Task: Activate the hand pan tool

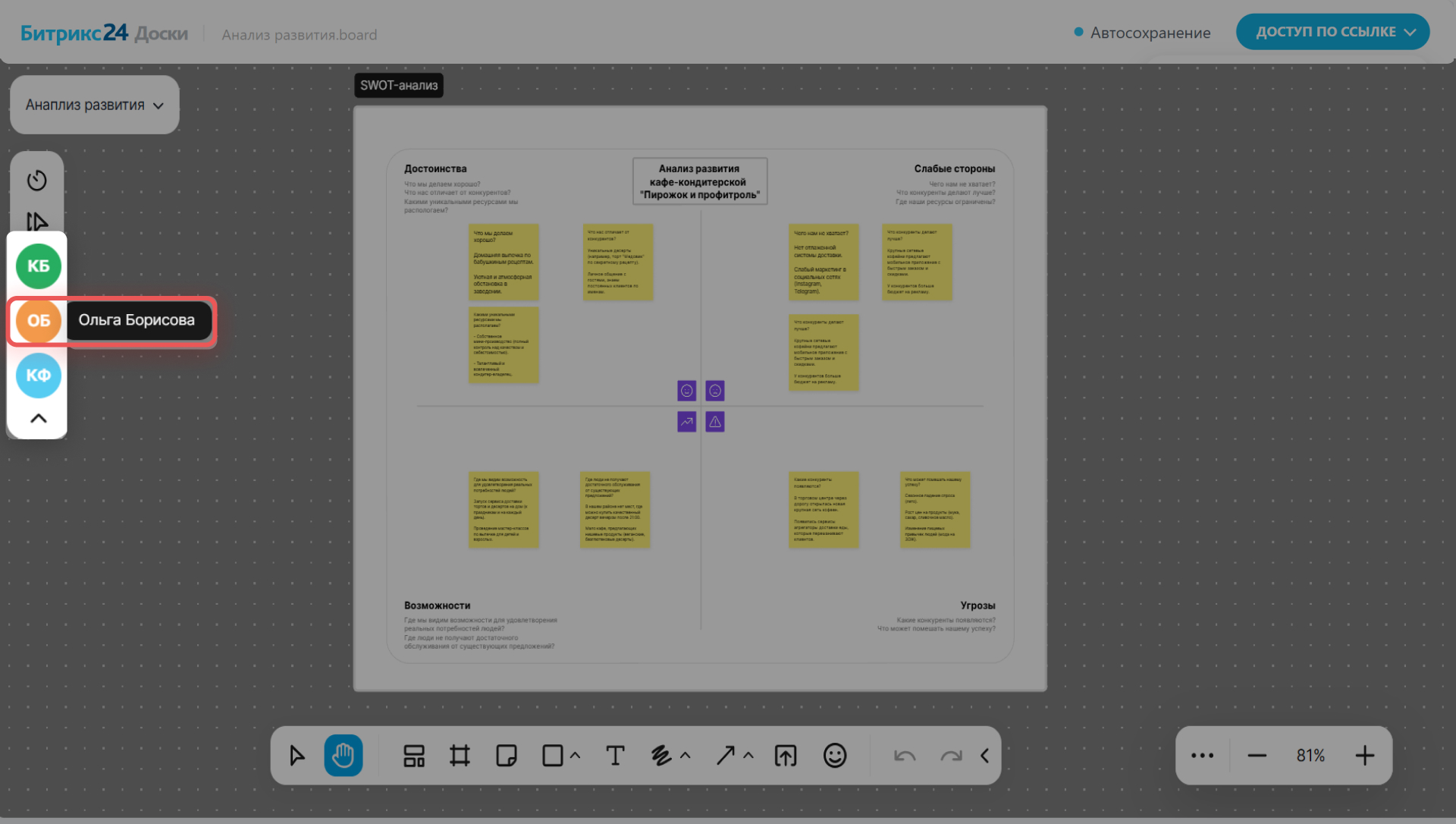Action: click(x=343, y=756)
